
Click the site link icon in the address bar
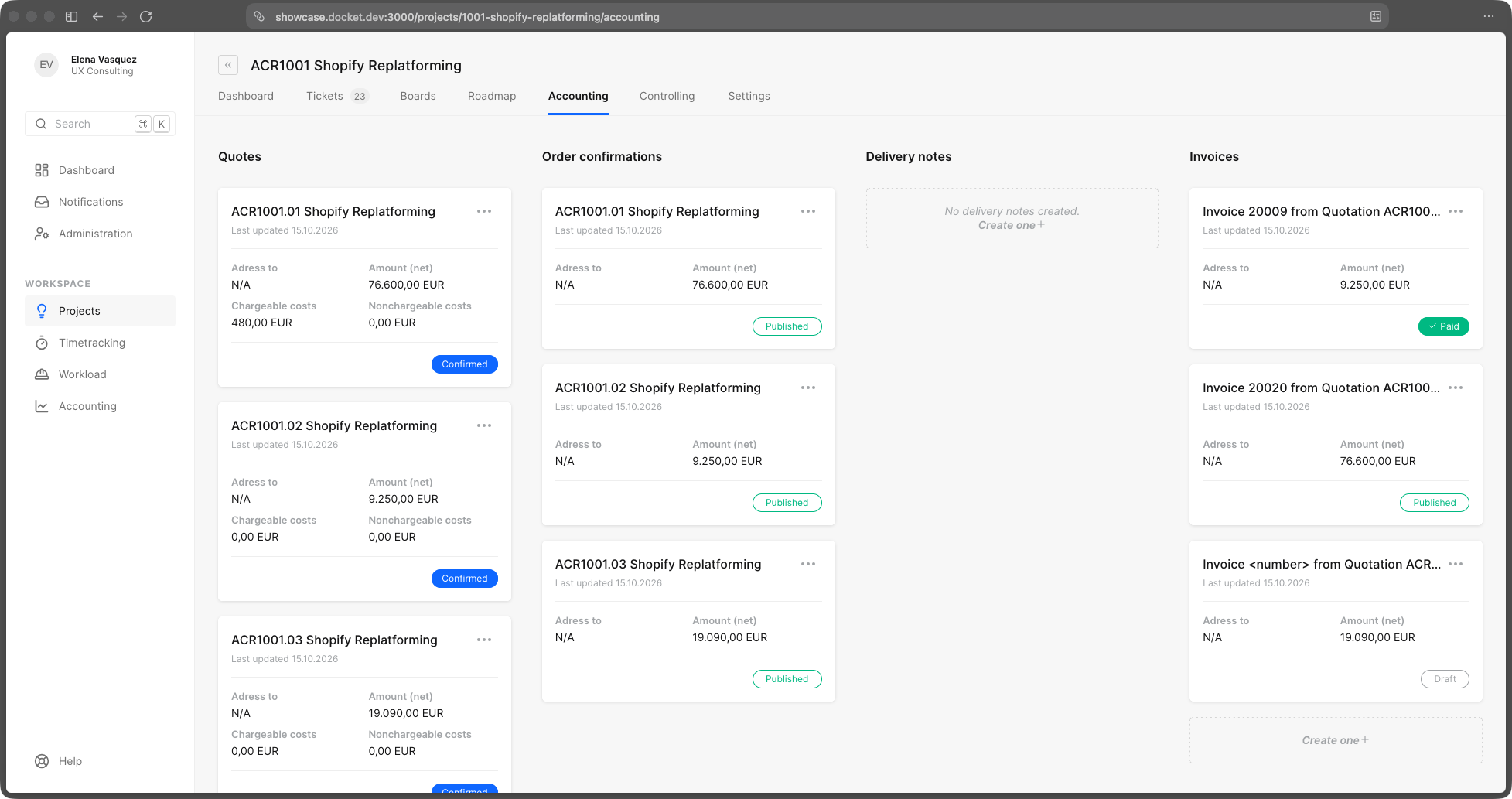pyautogui.click(x=260, y=16)
